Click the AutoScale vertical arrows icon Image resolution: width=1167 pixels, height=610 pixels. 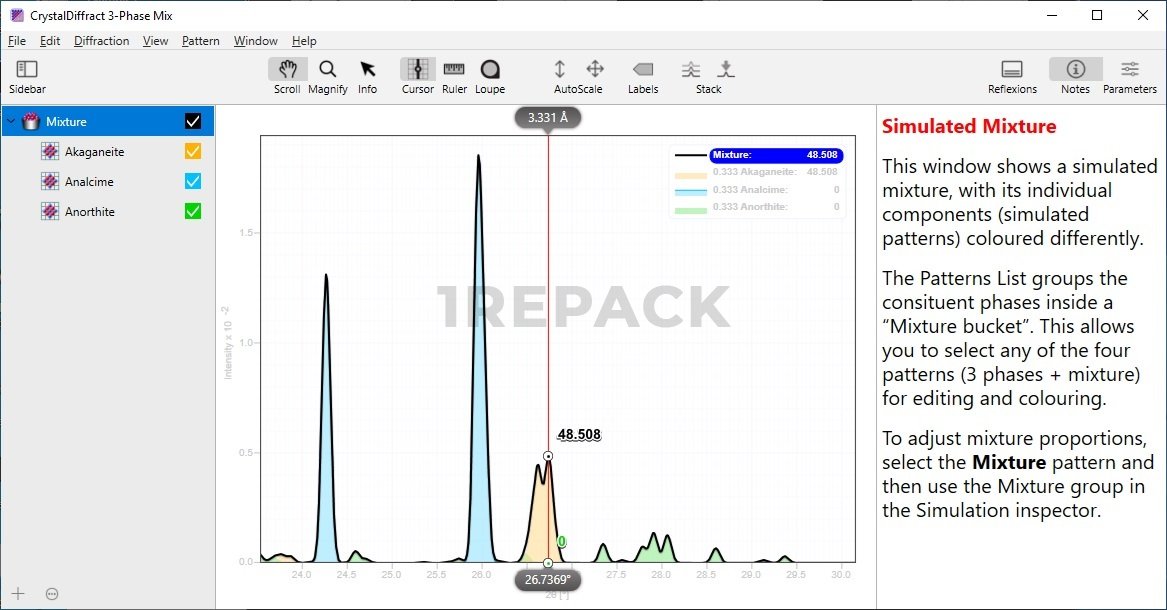coord(560,69)
